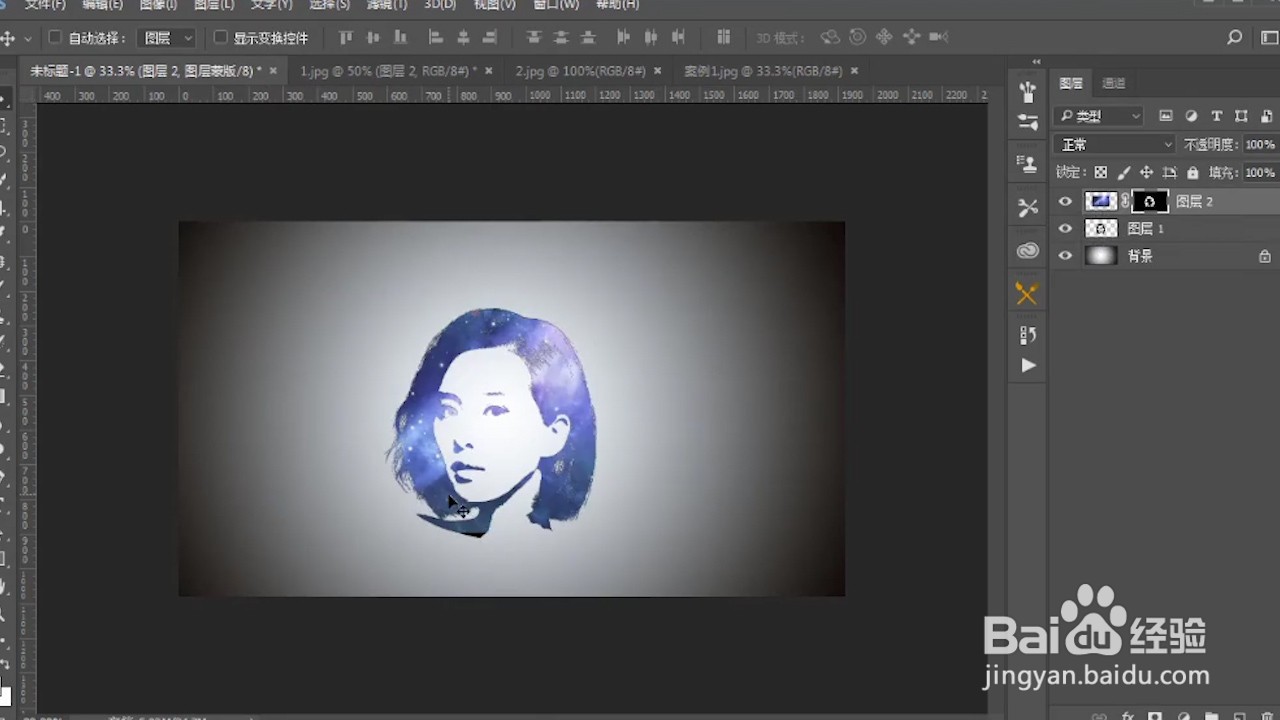The image size is (1280, 720).
Task: Hide the 背景 layer eye icon
Action: 1065,256
